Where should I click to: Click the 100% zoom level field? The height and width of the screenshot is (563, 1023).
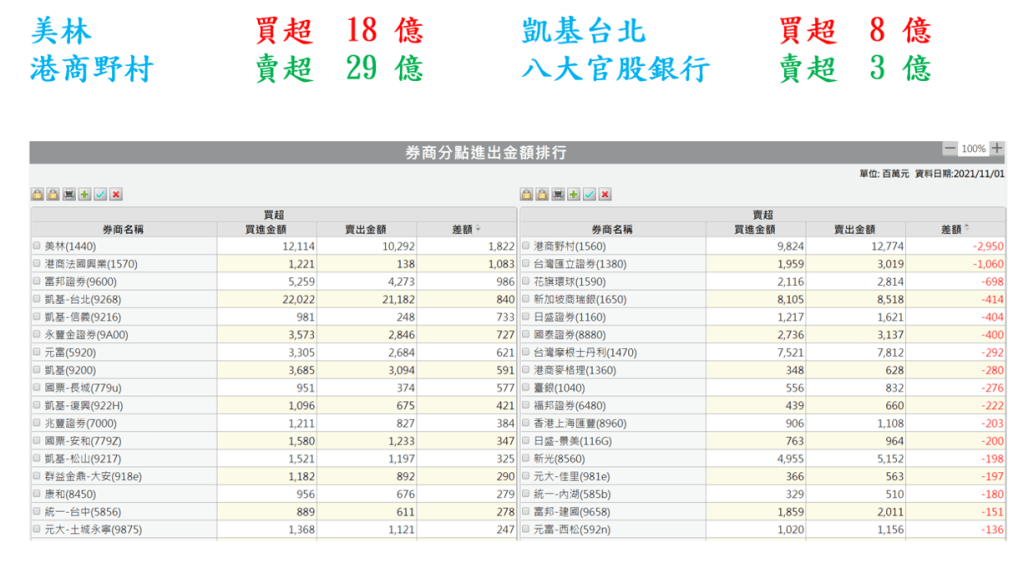(973, 149)
